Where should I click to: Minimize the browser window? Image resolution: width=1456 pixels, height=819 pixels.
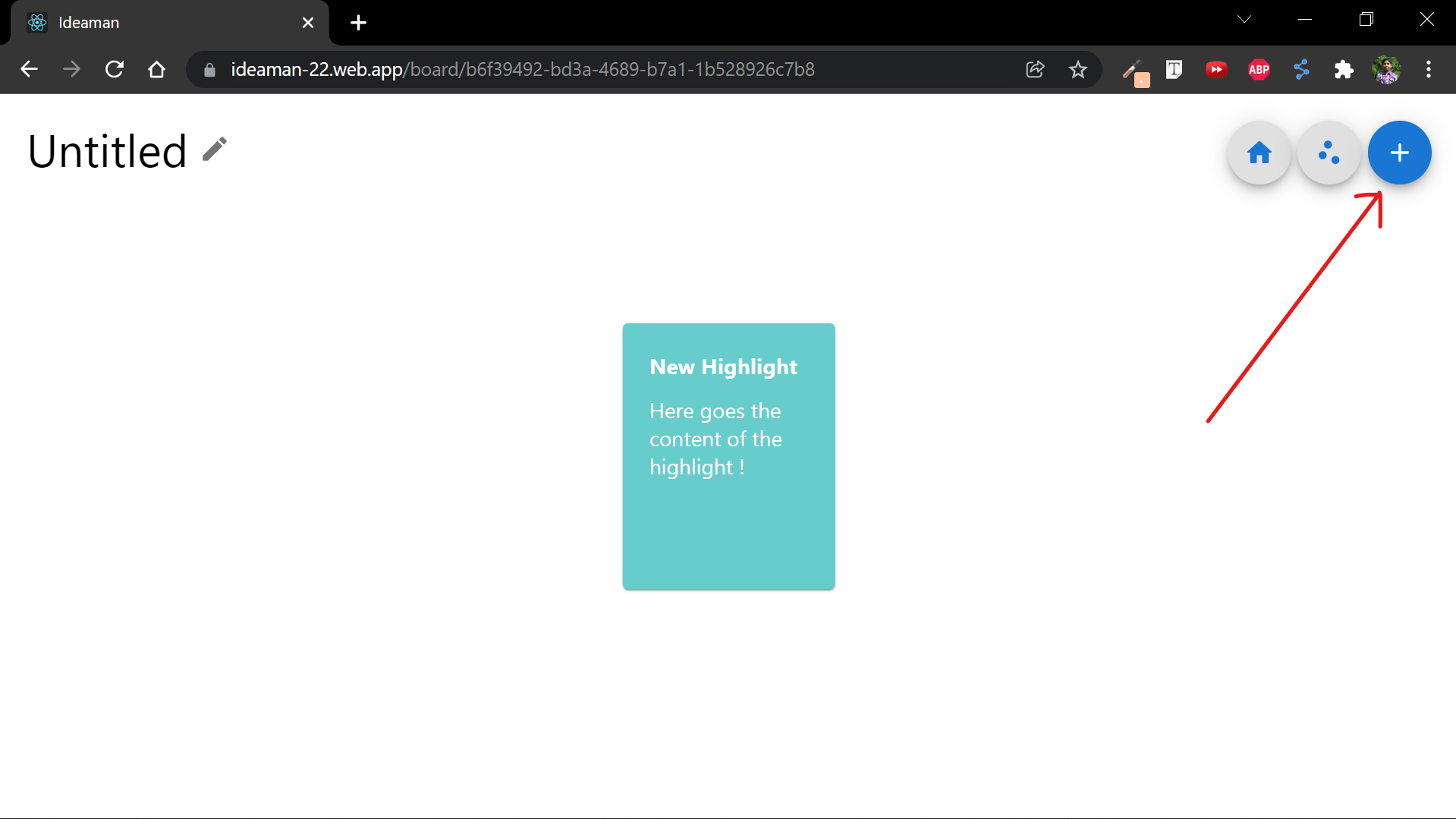tap(1305, 20)
